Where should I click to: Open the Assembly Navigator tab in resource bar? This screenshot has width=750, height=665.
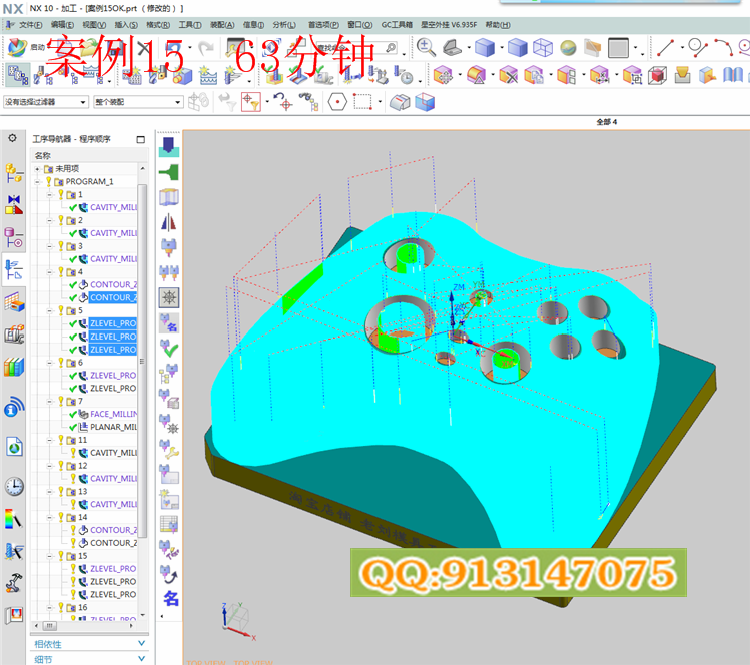point(13,173)
